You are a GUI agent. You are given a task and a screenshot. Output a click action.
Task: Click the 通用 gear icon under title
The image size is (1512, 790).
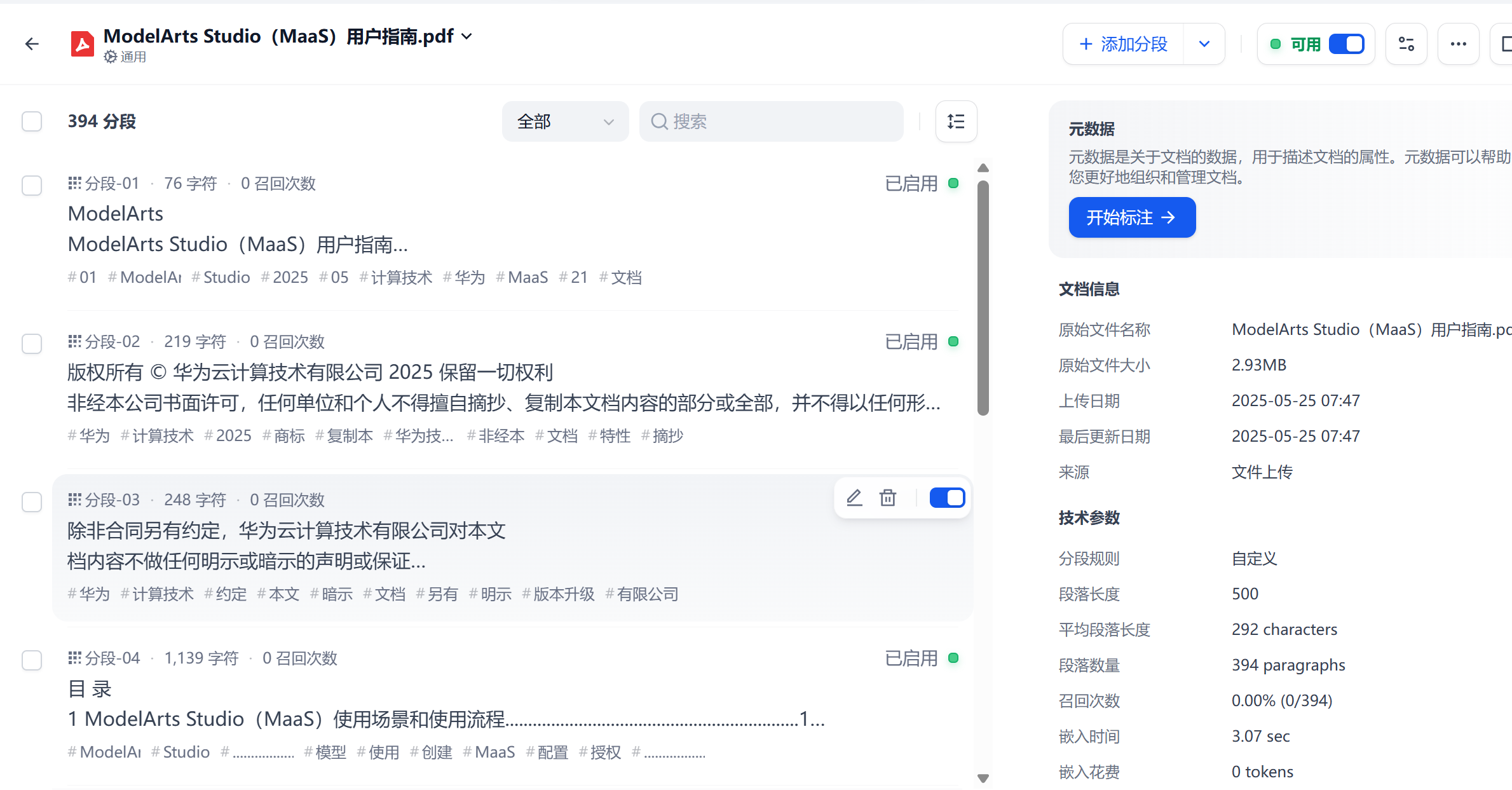pyautogui.click(x=110, y=57)
